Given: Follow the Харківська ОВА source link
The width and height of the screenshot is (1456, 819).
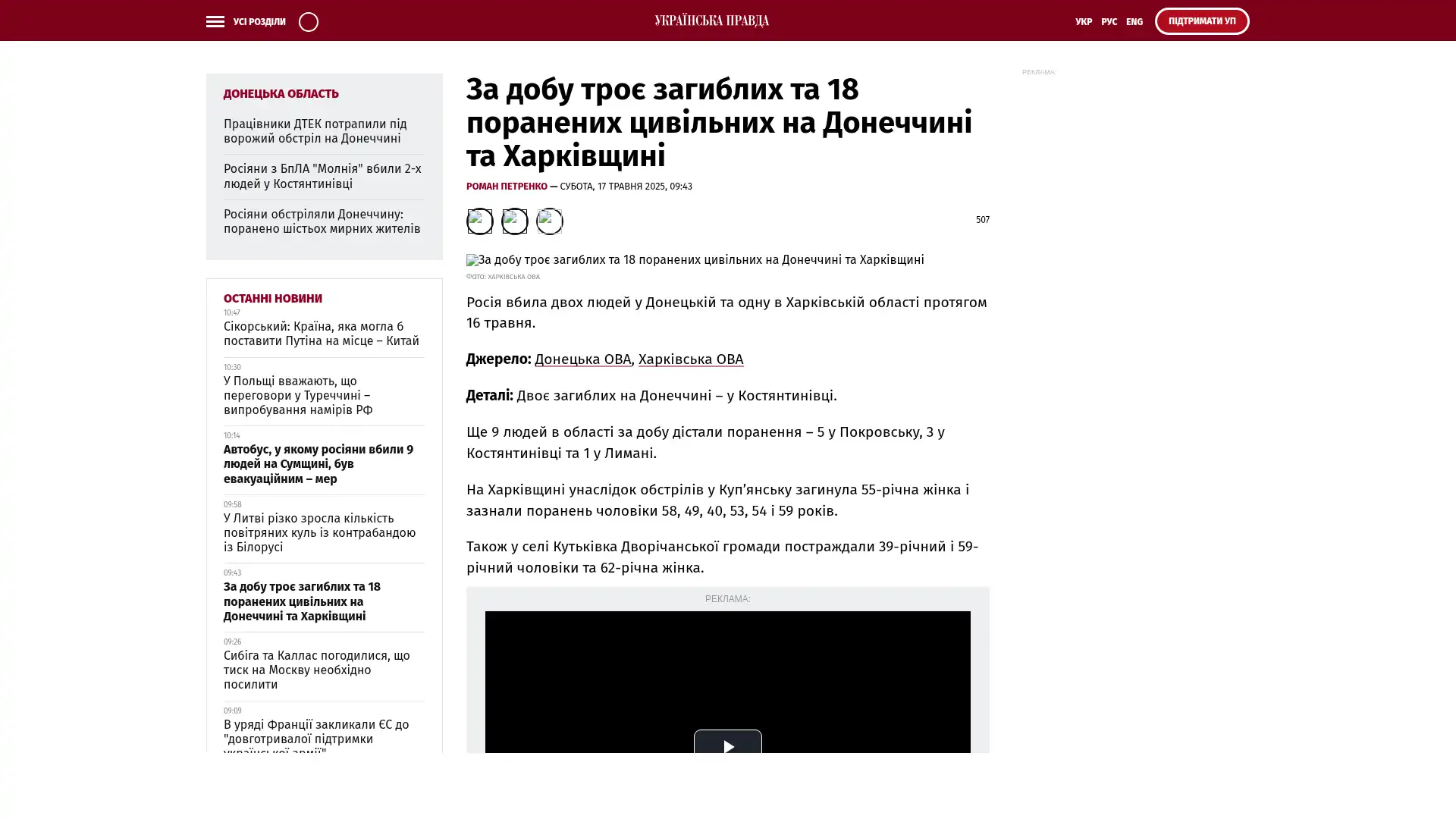Looking at the screenshot, I should 690,359.
